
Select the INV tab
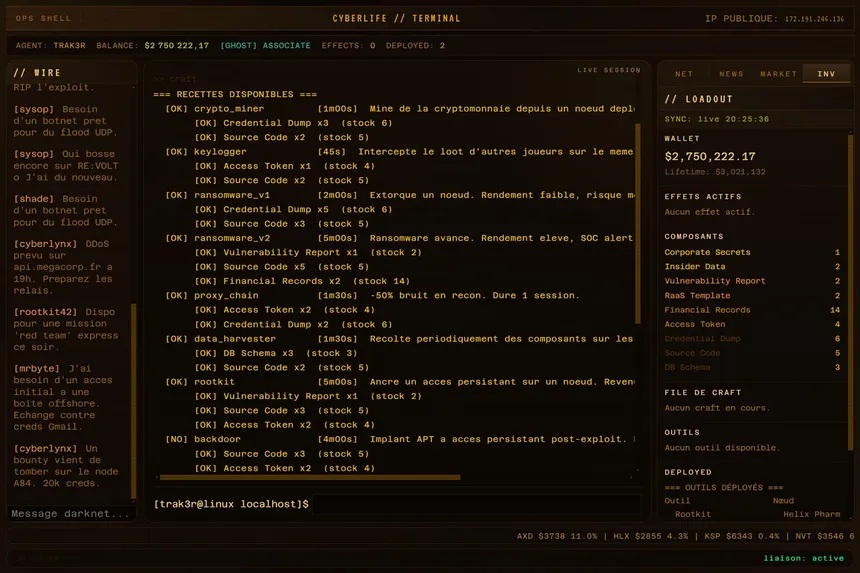click(826, 73)
